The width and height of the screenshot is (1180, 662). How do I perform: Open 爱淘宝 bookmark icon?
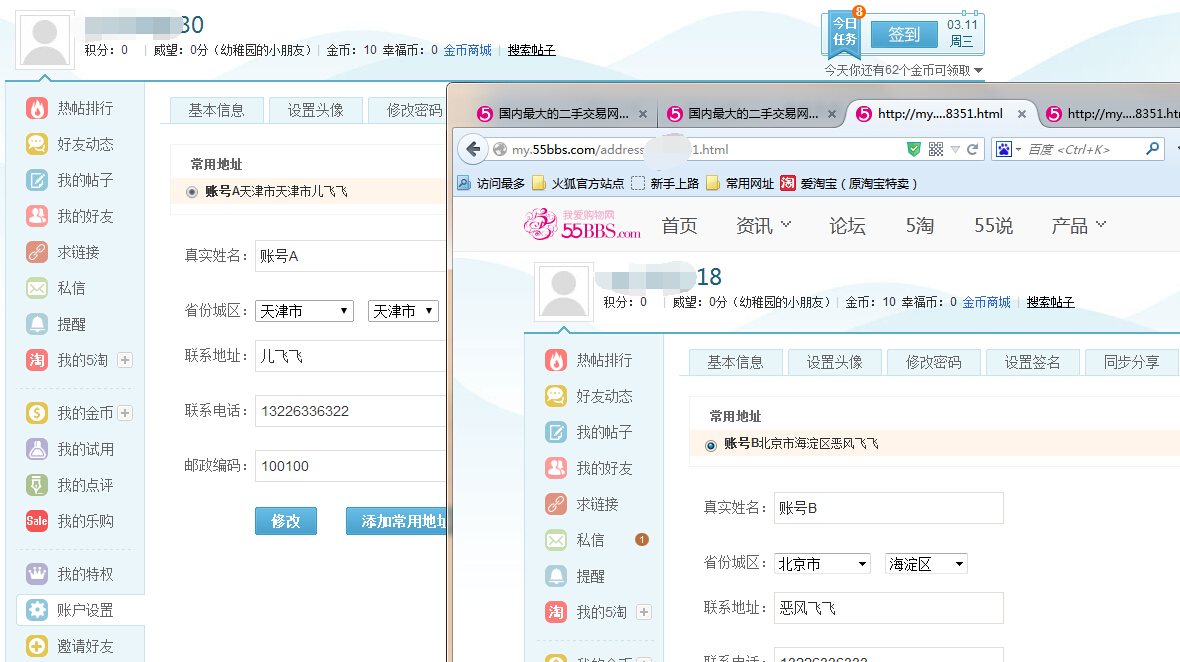click(x=788, y=183)
